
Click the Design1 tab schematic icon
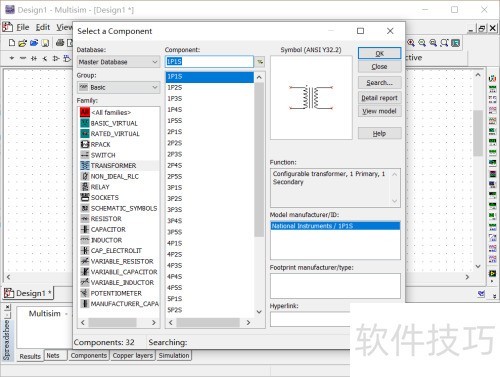pyautogui.click(x=9, y=293)
